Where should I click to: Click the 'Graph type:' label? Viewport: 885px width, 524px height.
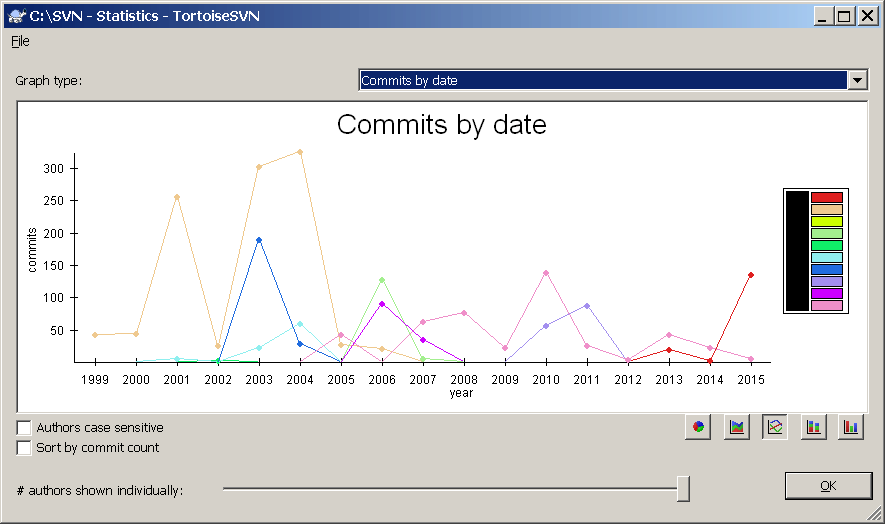point(49,81)
